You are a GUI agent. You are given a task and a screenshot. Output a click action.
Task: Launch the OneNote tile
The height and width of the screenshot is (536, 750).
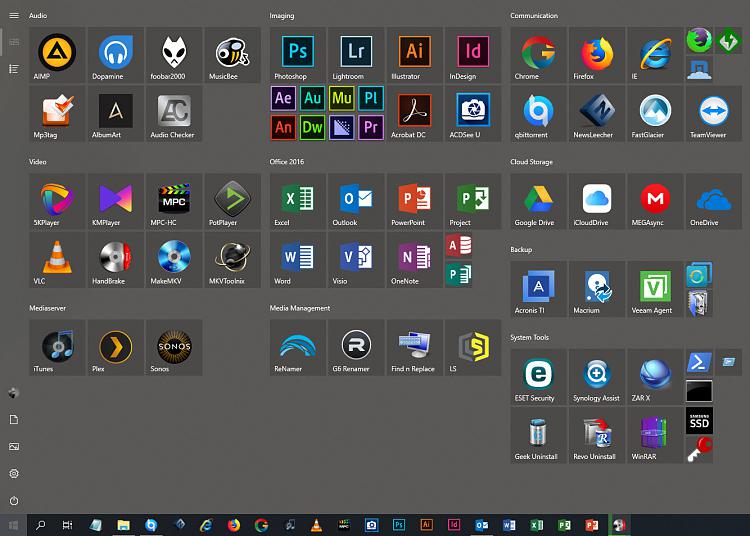click(415, 260)
